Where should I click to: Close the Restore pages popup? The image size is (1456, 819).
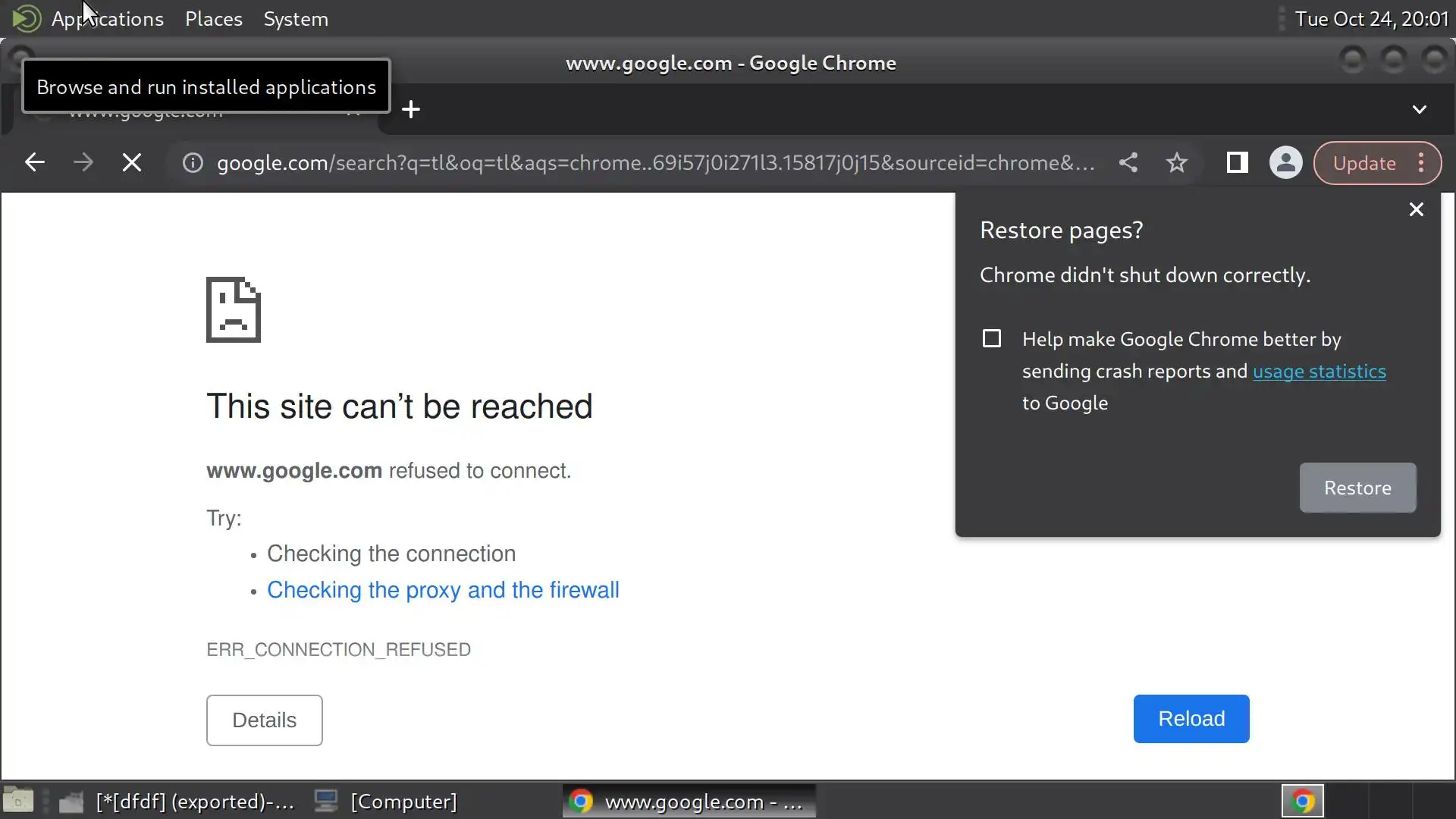(x=1416, y=209)
